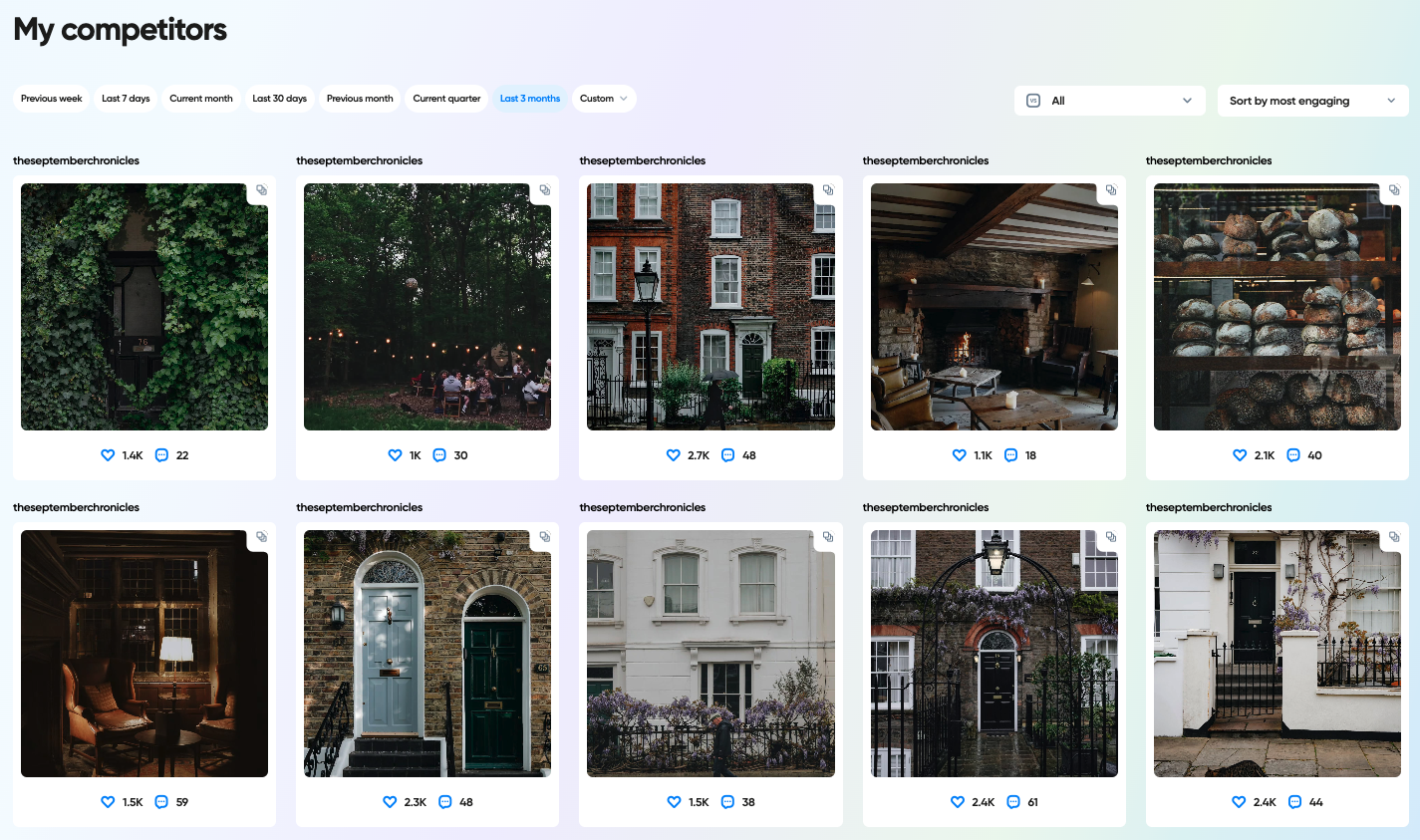Click the carousel icon on lamp-lit armchair post
The image size is (1420, 840).
tap(261, 537)
